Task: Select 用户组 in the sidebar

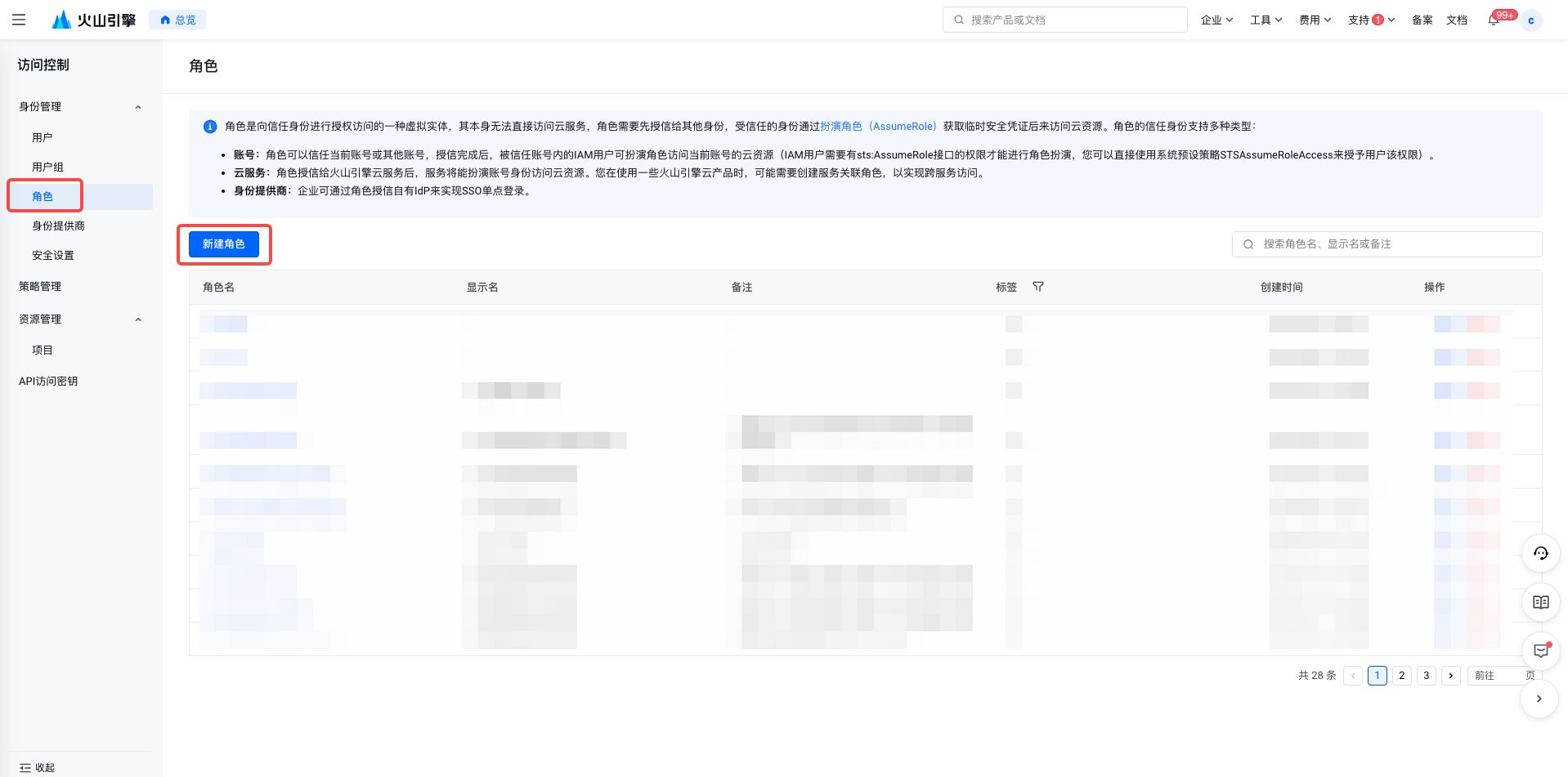Action: [47, 167]
